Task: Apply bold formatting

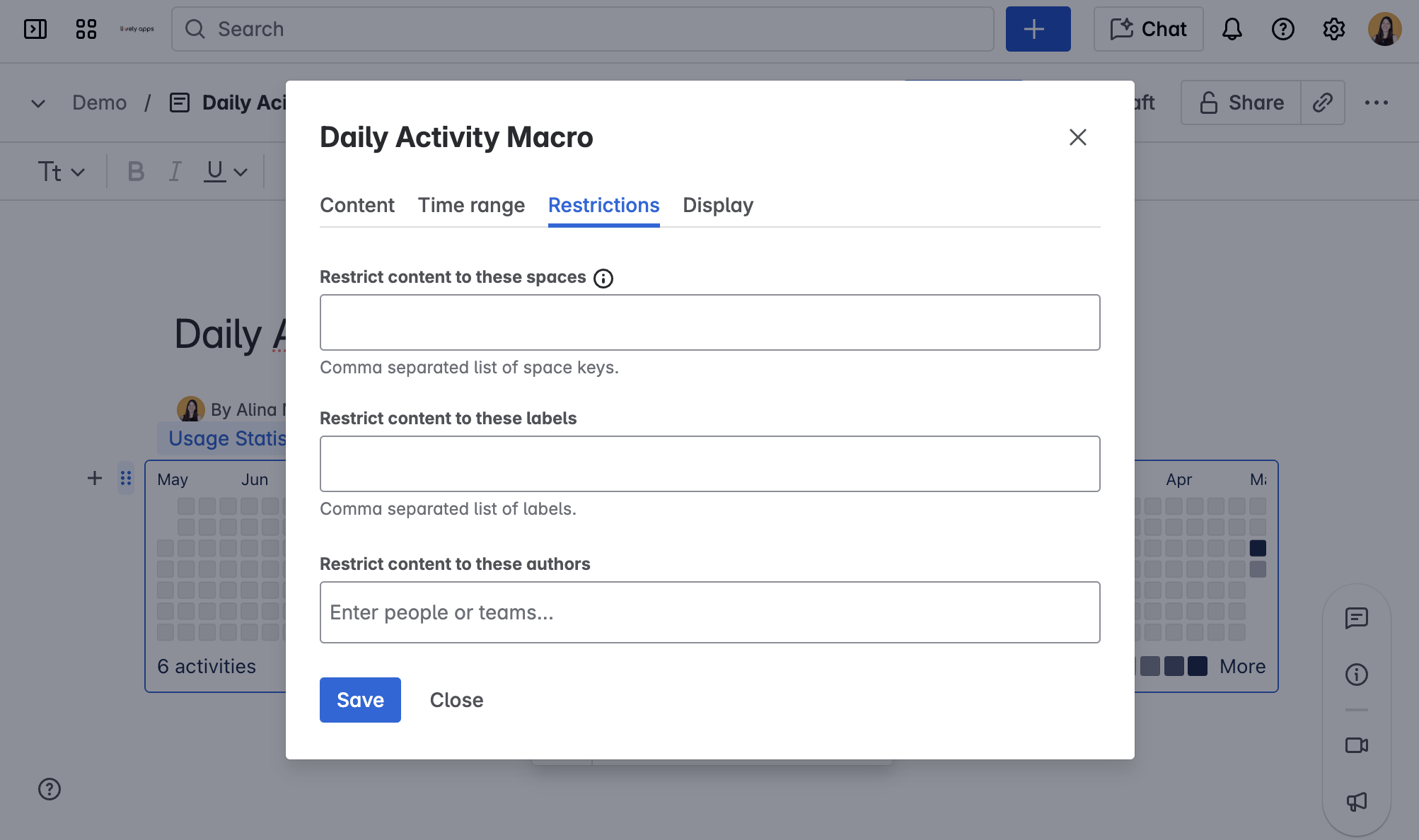Action: (x=134, y=170)
